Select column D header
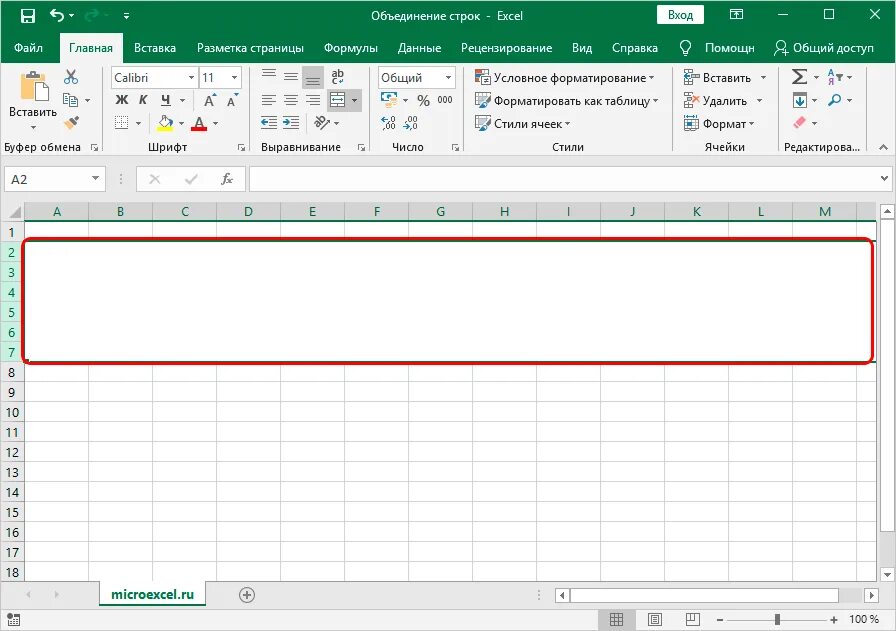This screenshot has width=896, height=631. [x=249, y=211]
